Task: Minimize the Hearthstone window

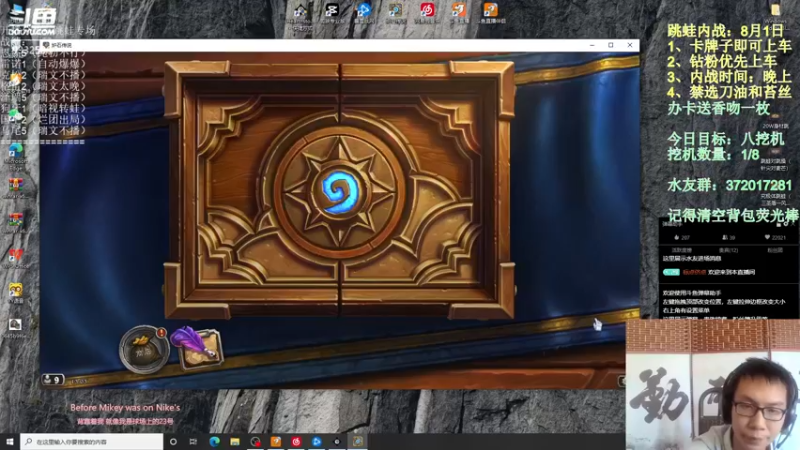Action: click(x=592, y=45)
